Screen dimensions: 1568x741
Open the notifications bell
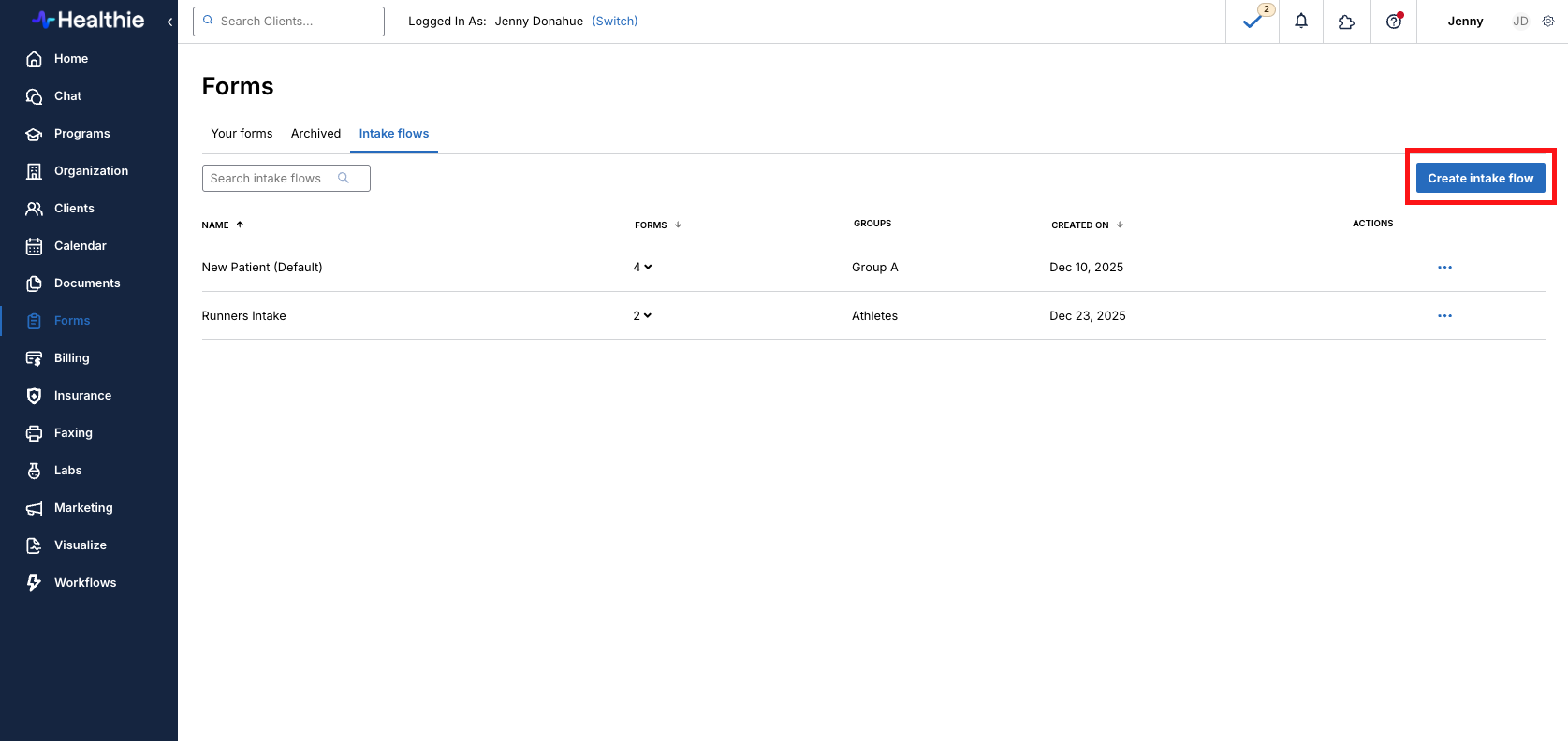pyautogui.click(x=1301, y=21)
